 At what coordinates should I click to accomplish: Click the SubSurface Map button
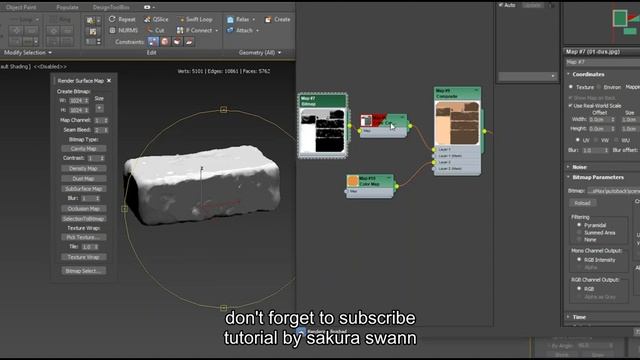click(84, 189)
